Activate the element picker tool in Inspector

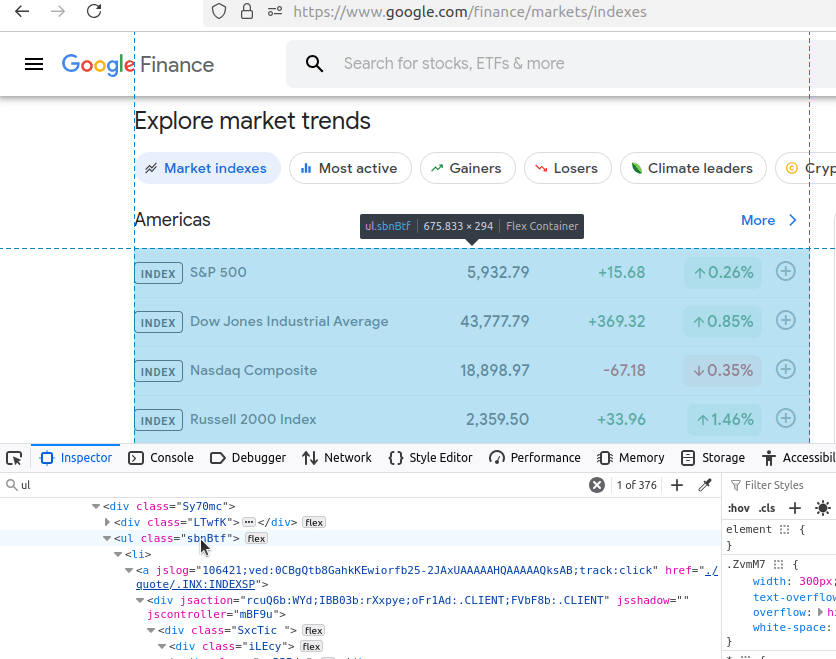14,457
